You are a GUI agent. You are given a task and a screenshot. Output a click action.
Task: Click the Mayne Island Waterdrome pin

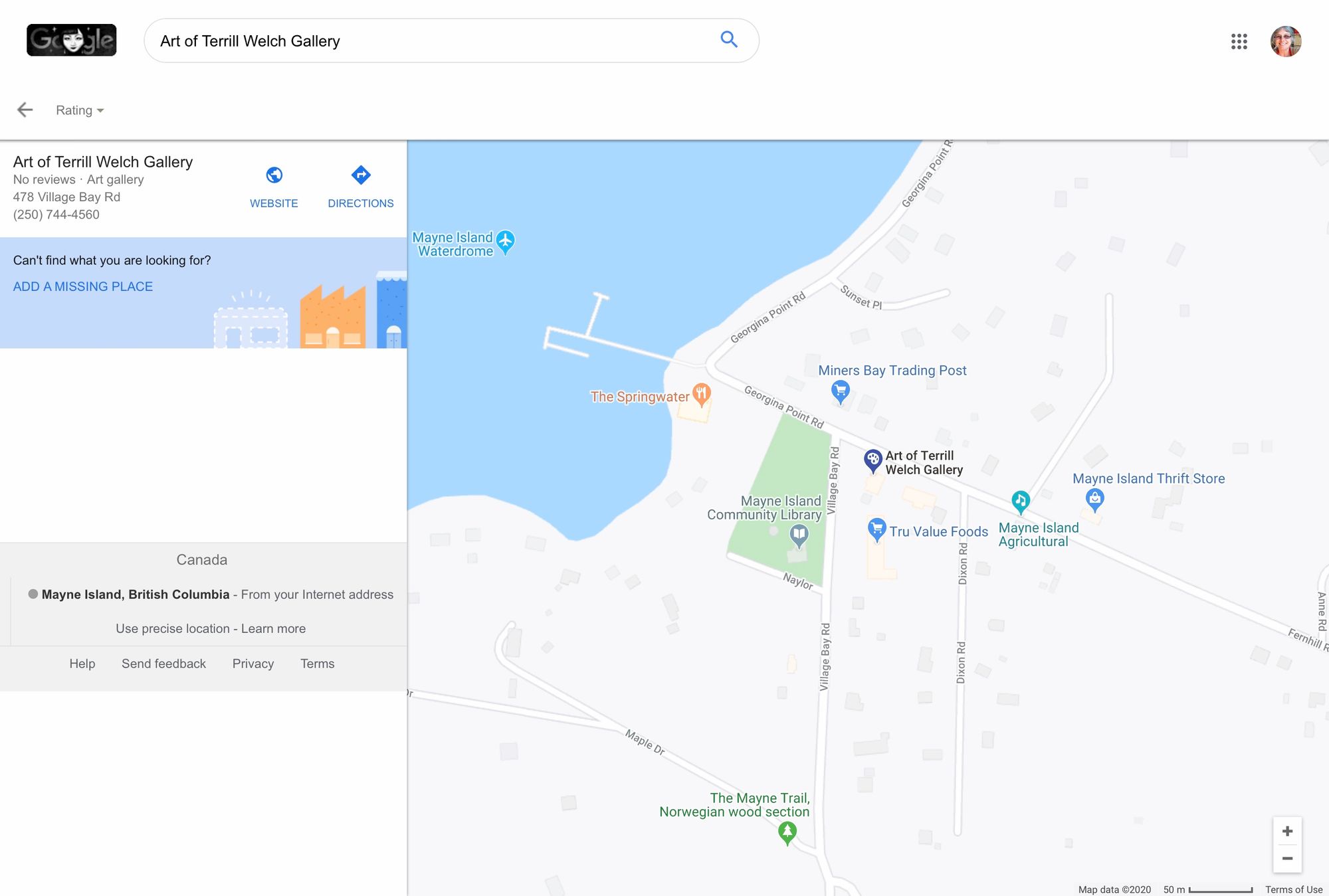click(x=506, y=242)
